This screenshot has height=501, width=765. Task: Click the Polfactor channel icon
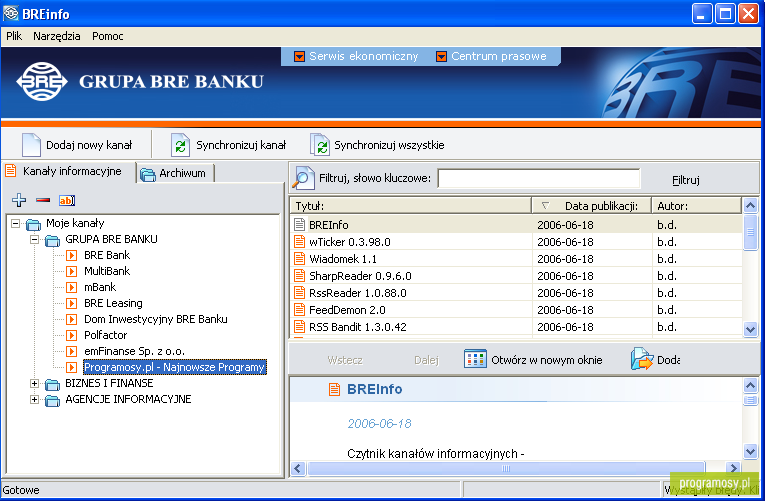pyautogui.click(x=72, y=335)
